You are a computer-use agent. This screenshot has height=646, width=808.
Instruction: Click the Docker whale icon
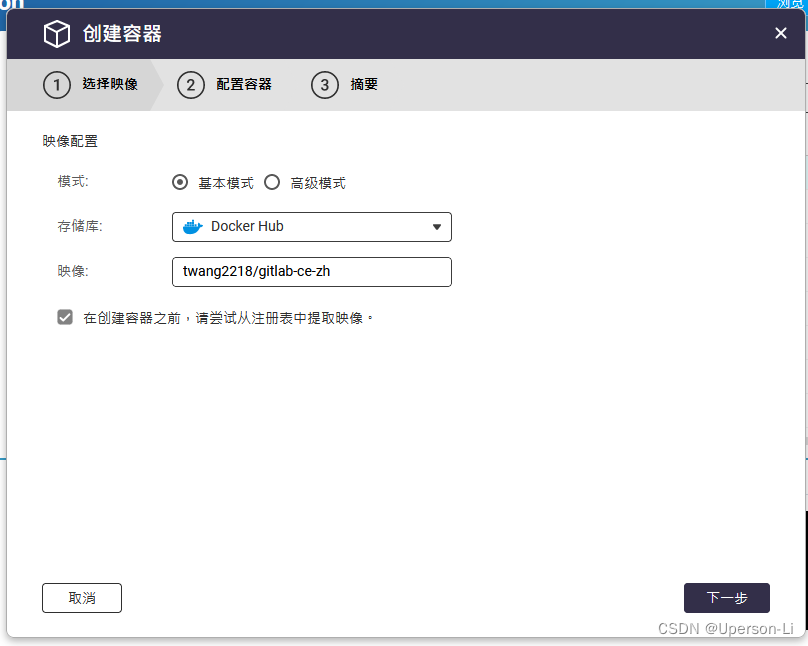tap(193, 227)
